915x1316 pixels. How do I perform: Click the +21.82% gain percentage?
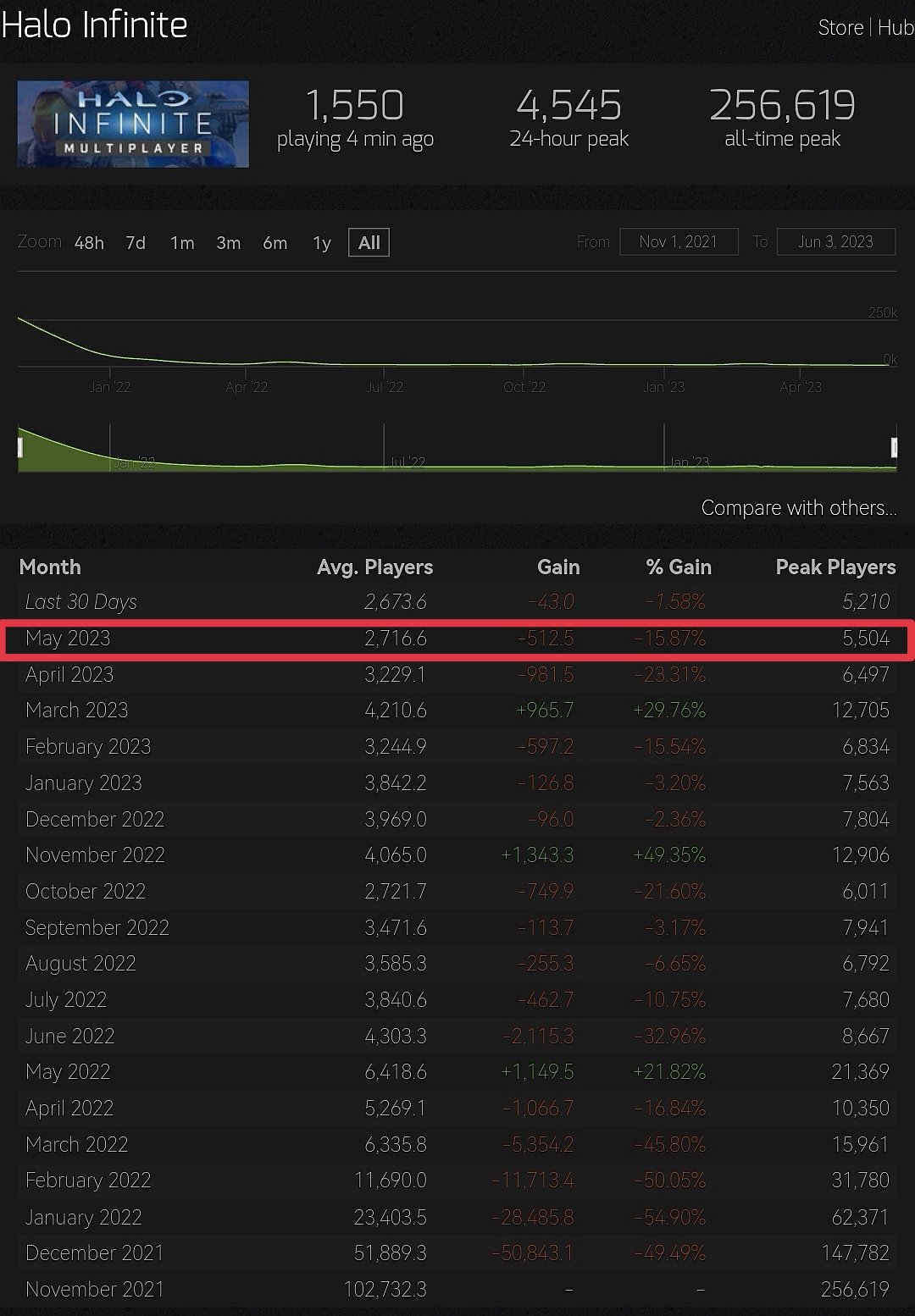point(669,1072)
